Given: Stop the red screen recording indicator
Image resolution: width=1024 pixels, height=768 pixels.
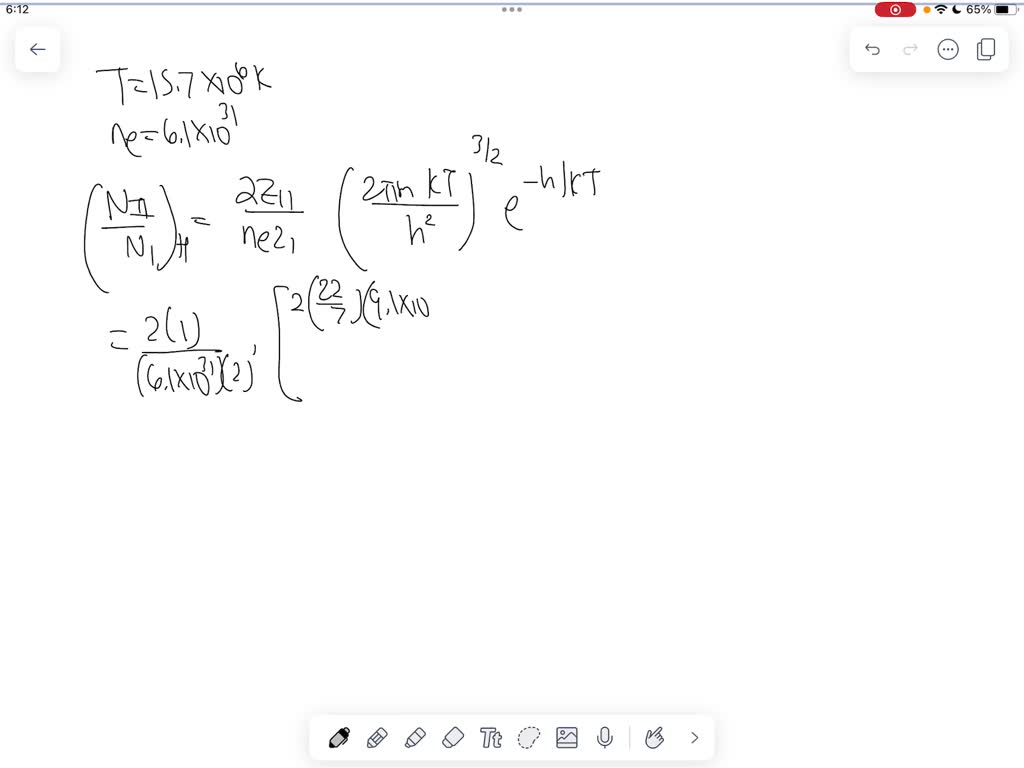Looking at the screenshot, I should [895, 9].
